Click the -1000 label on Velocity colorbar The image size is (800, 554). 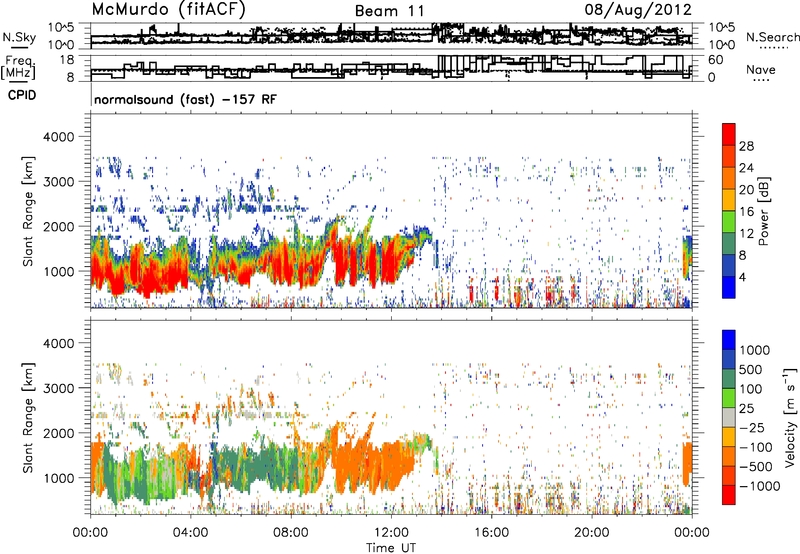point(760,486)
